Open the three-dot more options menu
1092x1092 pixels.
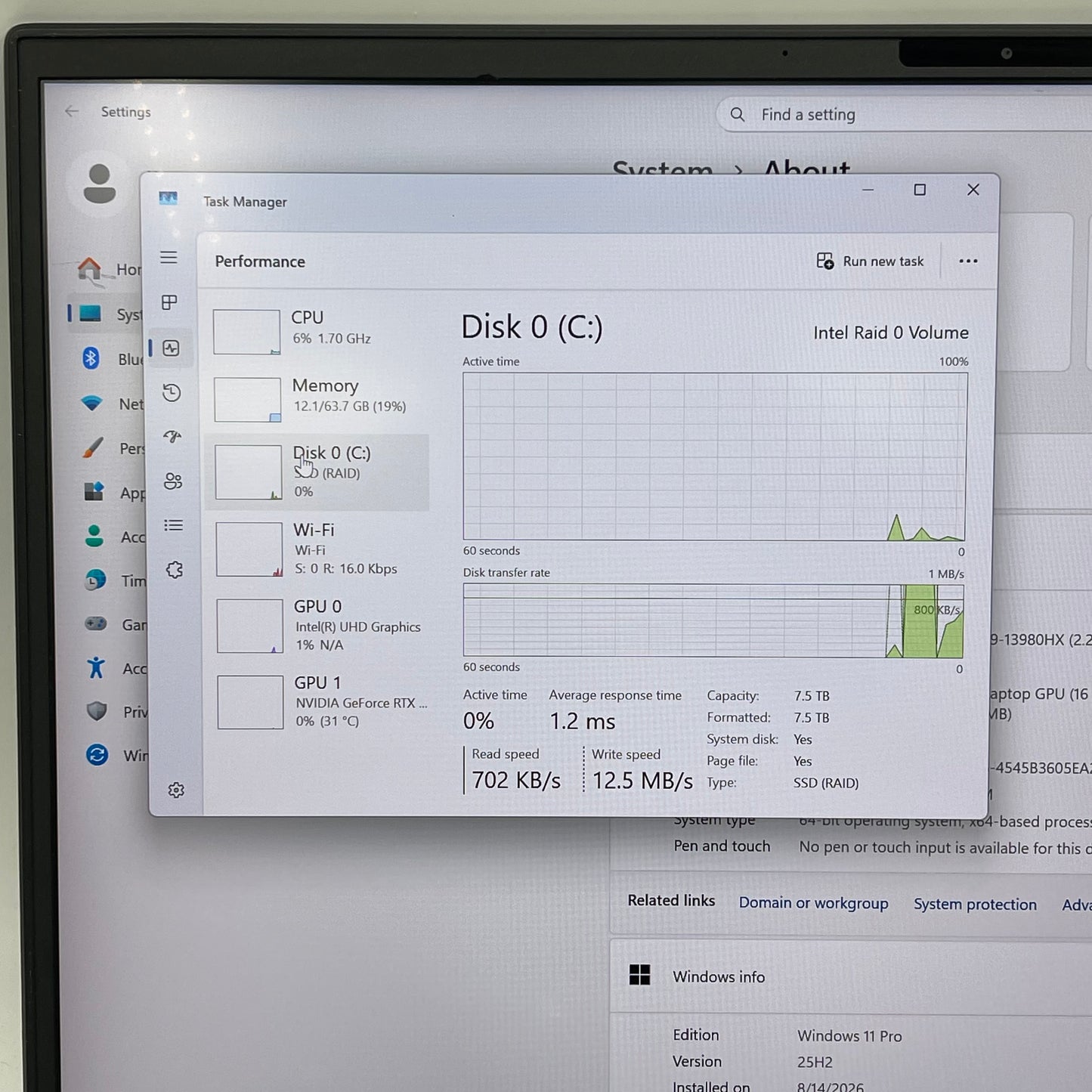[968, 261]
